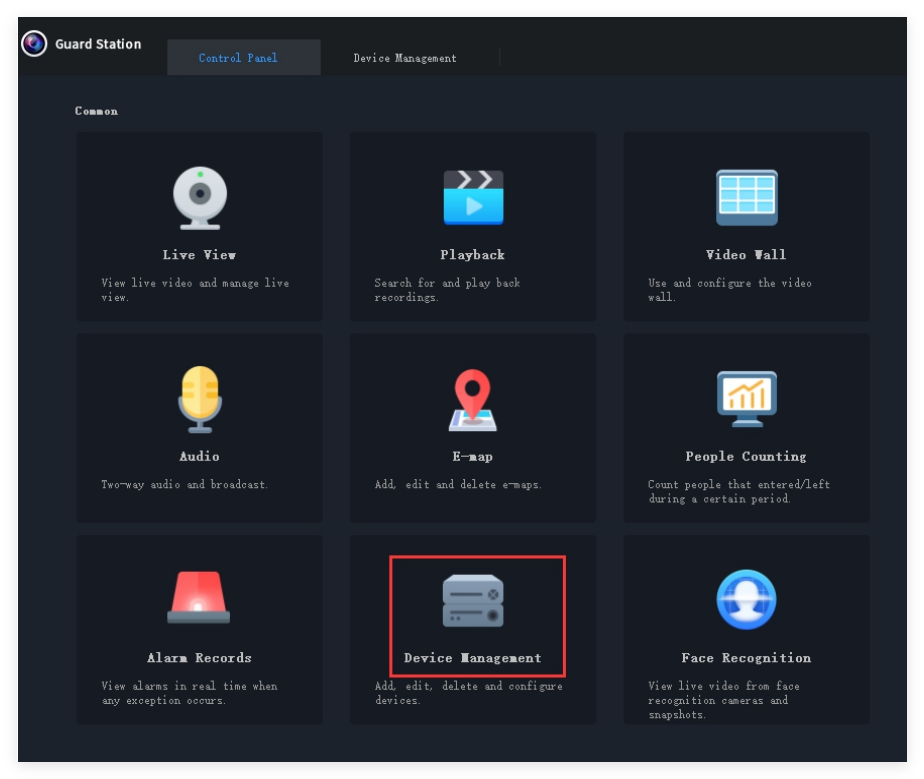
Task: Click the "People Counting" label text
Action: coord(746,457)
